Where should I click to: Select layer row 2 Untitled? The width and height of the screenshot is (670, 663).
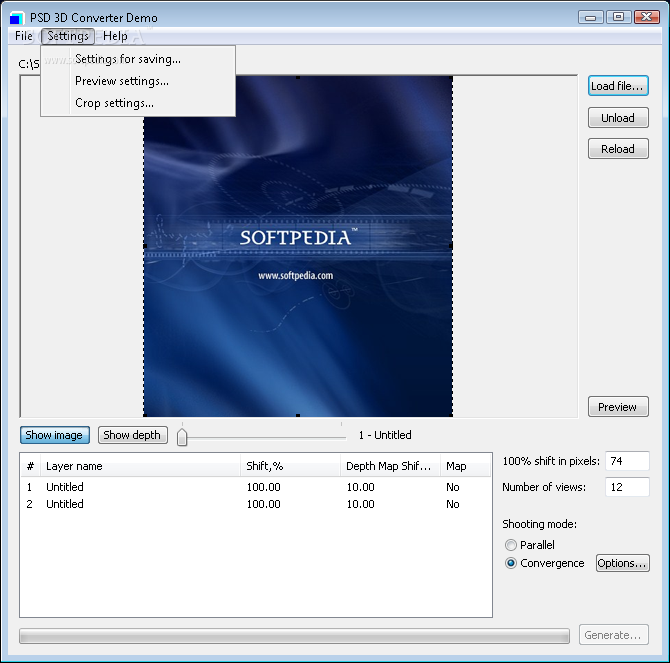tap(256, 504)
